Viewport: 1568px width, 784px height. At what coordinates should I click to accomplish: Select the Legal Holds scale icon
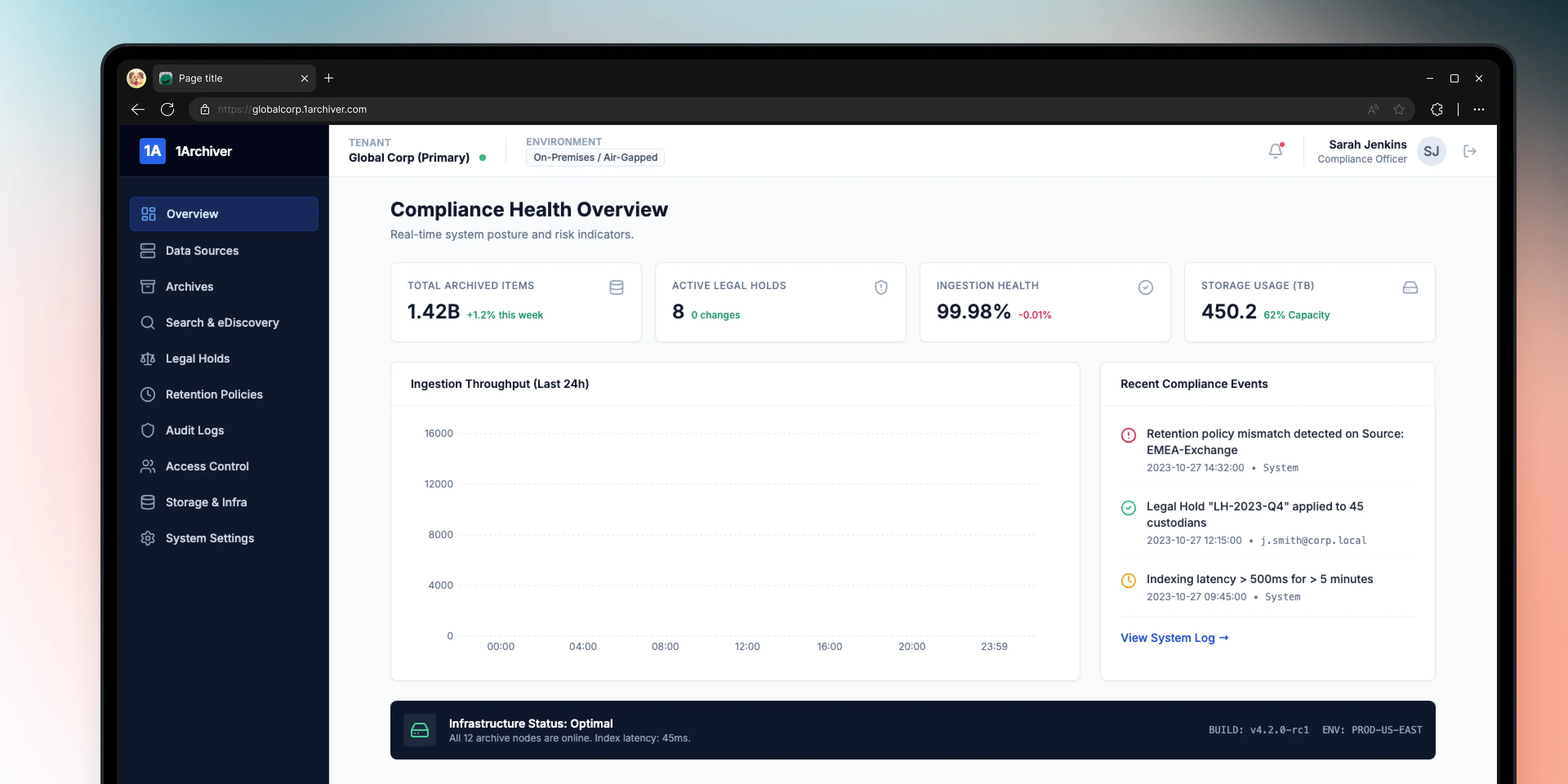[x=148, y=359]
